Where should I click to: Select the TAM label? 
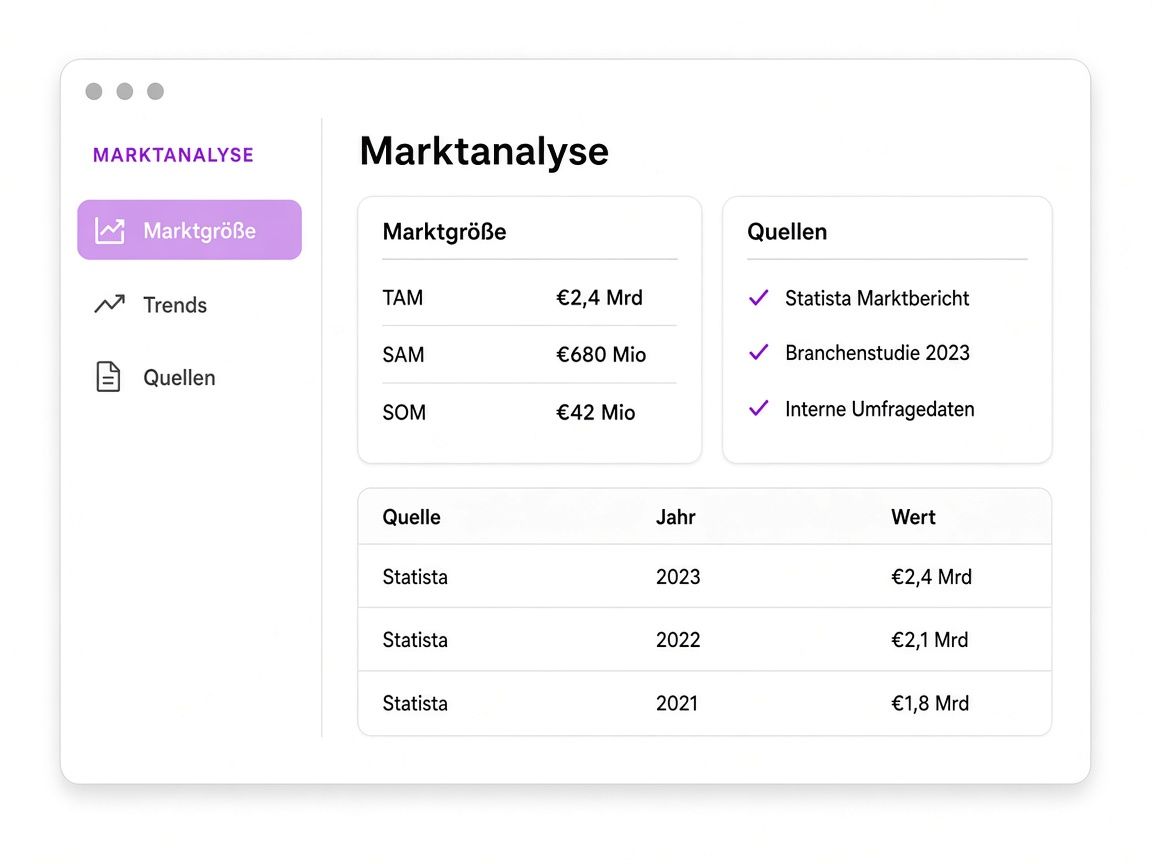[x=403, y=298]
